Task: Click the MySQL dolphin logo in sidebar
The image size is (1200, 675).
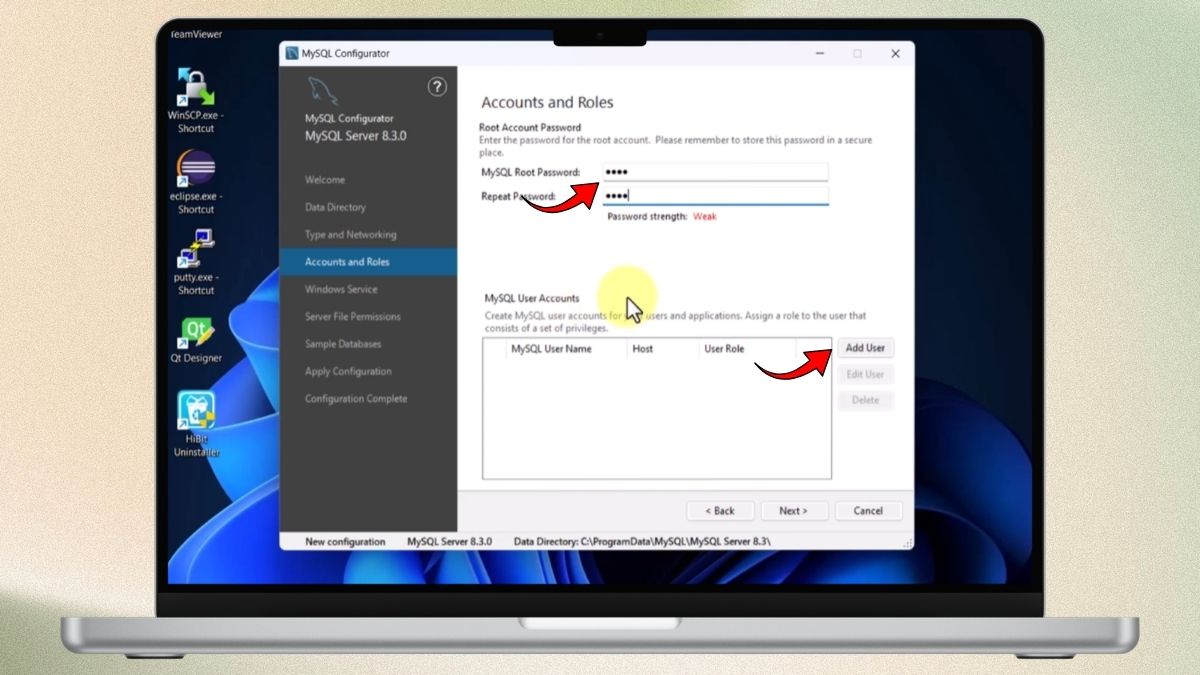Action: click(322, 90)
